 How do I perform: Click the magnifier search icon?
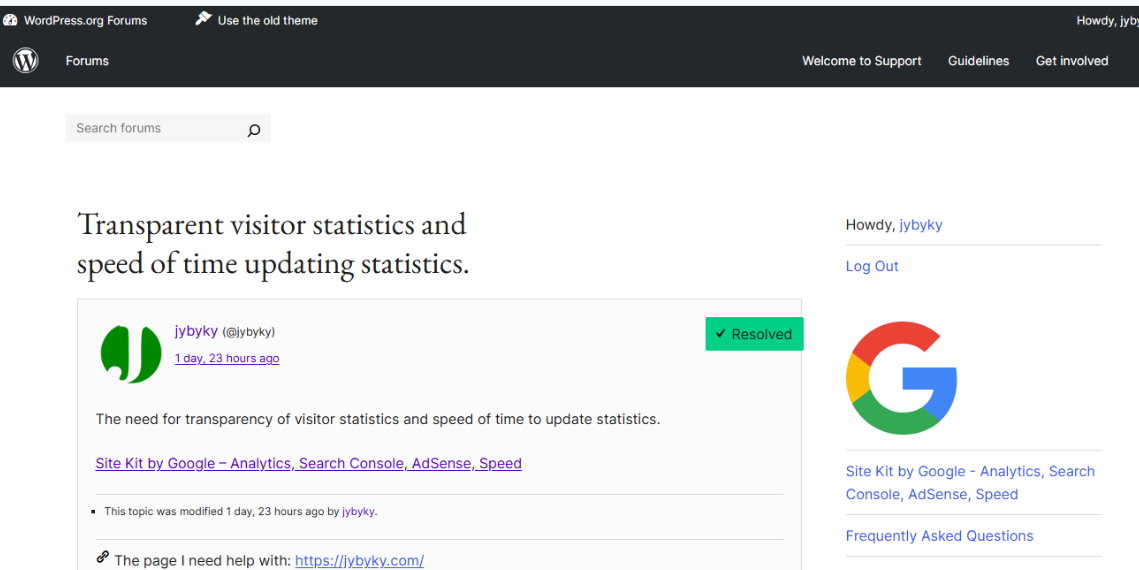coord(254,130)
